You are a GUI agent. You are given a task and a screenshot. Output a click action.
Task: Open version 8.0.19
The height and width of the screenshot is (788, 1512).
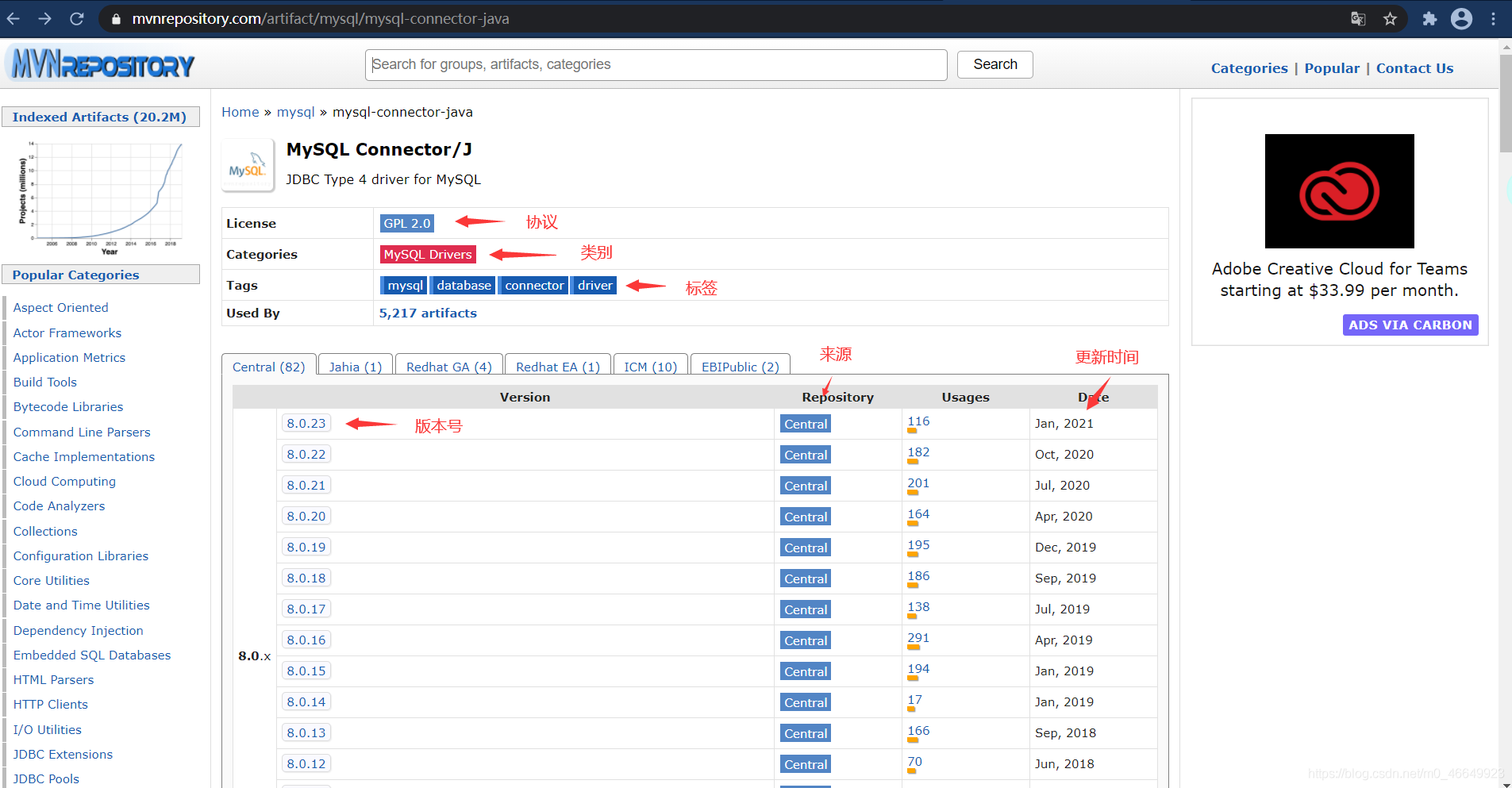[x=306, y=547]
